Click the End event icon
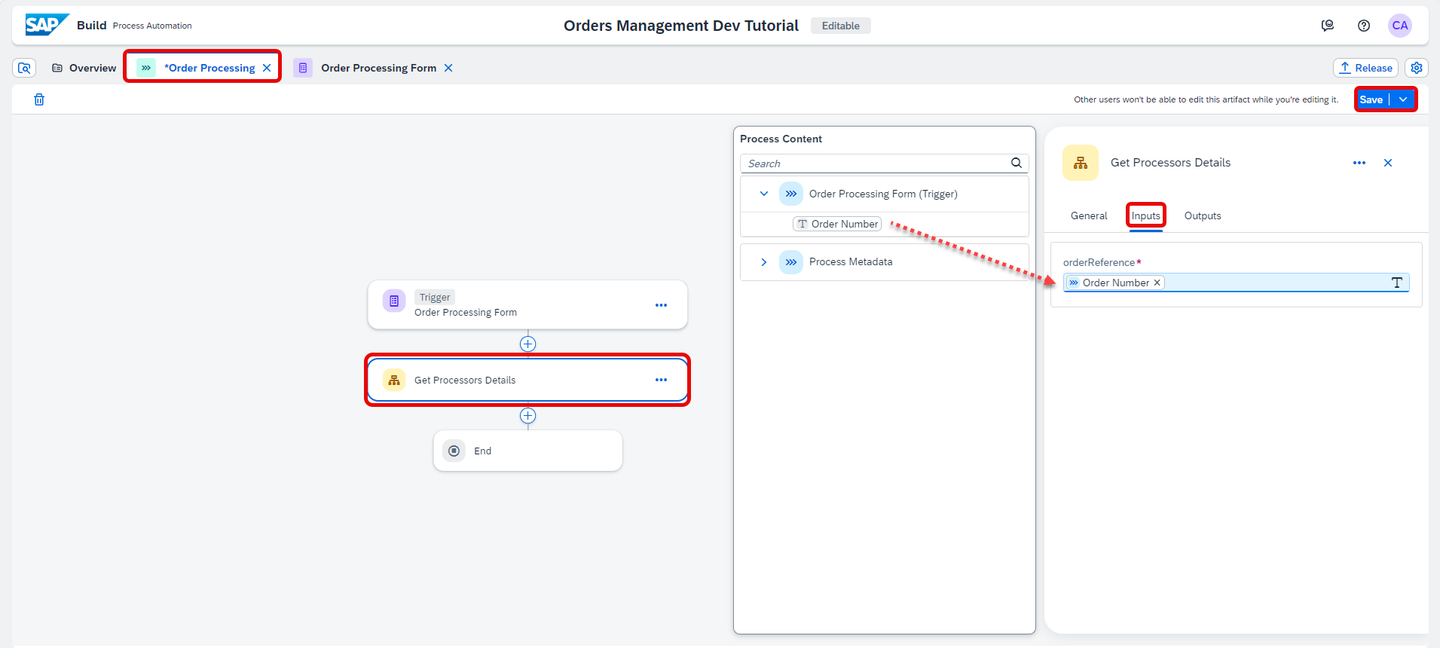The image size is (1440, 648). (454, 451)
